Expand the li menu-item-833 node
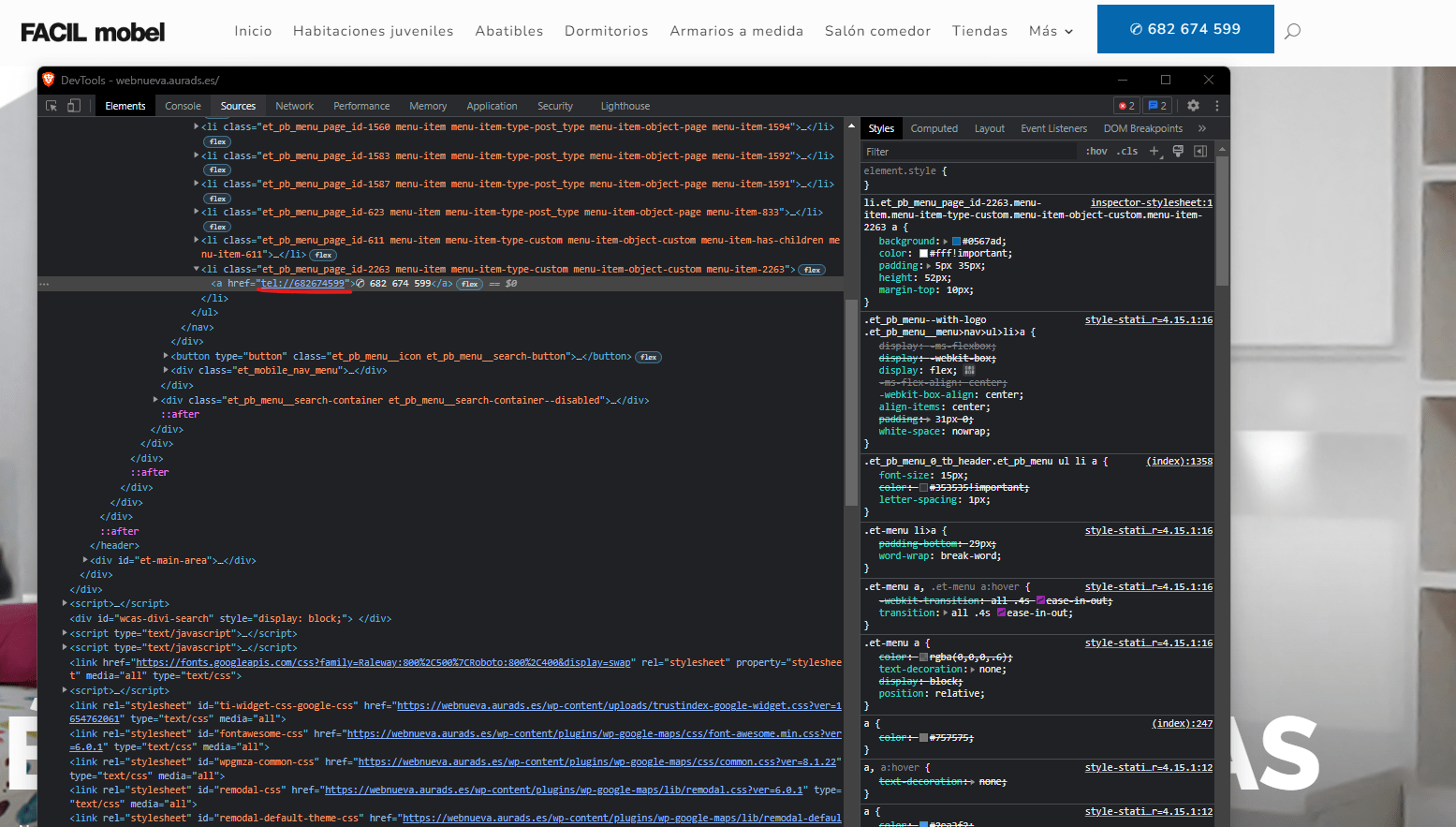The height and width of the screenshot is (827, 1456). tap(197, 212)
